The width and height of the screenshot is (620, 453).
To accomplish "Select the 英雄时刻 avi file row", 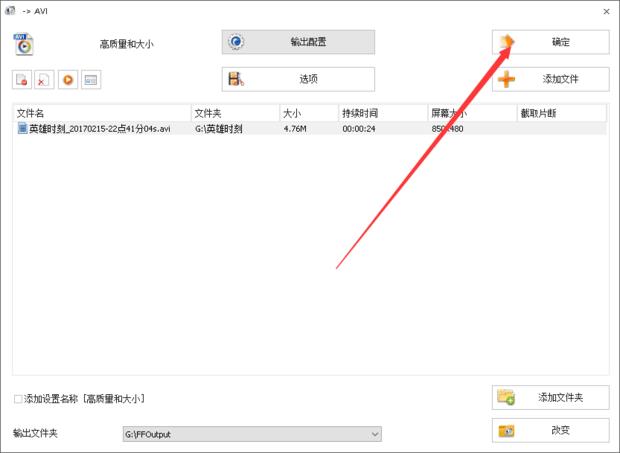I will tap(100, 128).
